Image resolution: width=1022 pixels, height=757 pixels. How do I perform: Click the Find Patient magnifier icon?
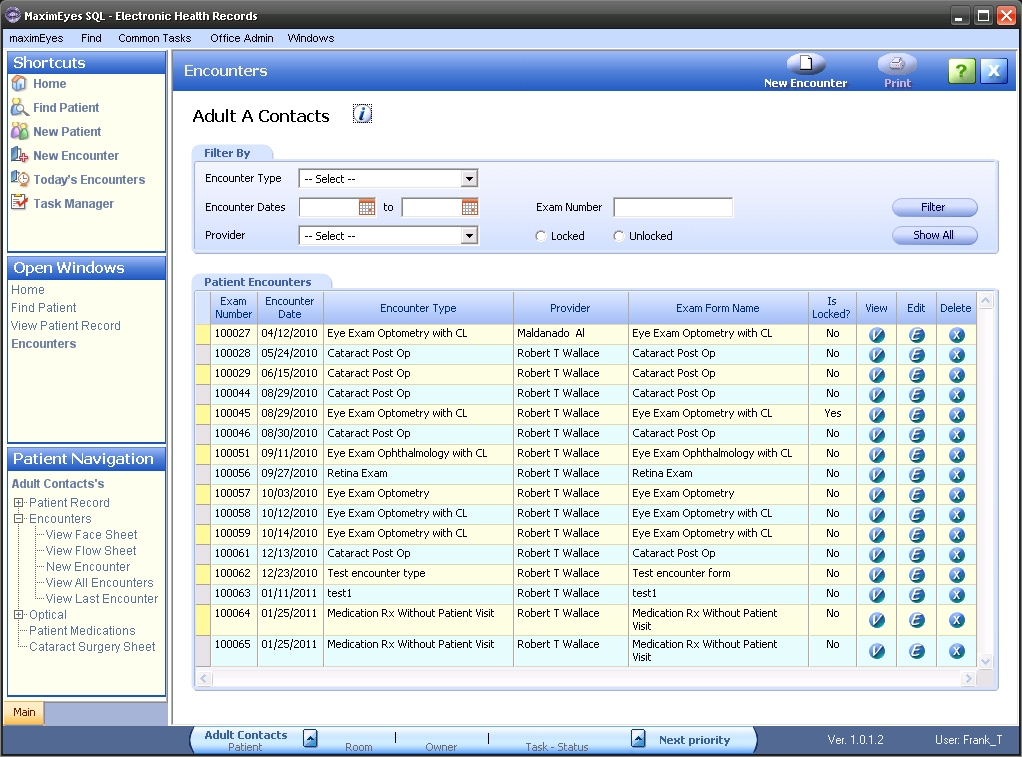pos(20,108)
